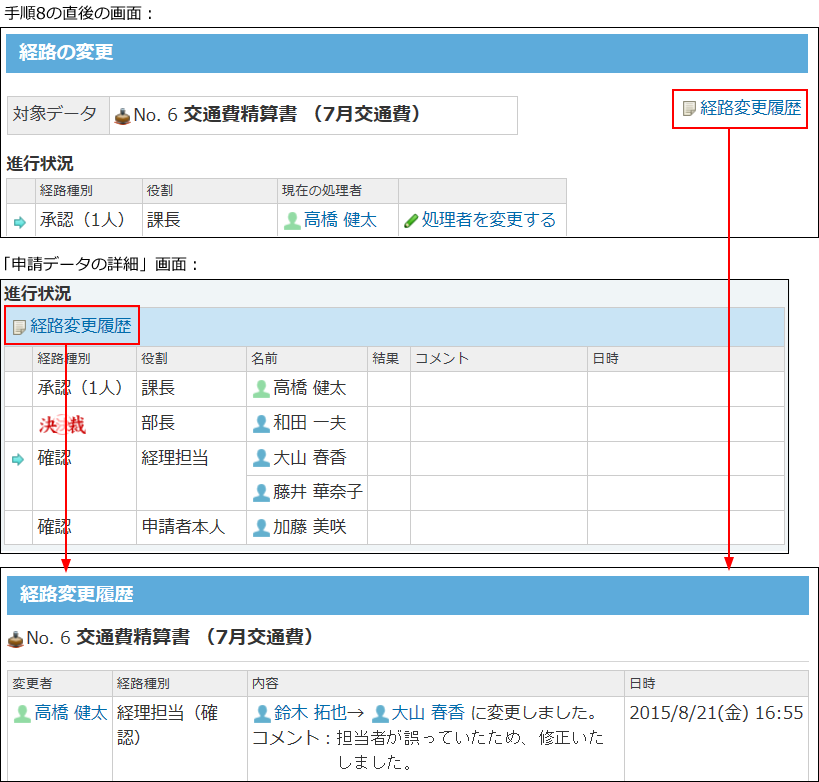Click 結果 column header
The image size is (819, 782).
pyautogui.click(x=389, y=359)
